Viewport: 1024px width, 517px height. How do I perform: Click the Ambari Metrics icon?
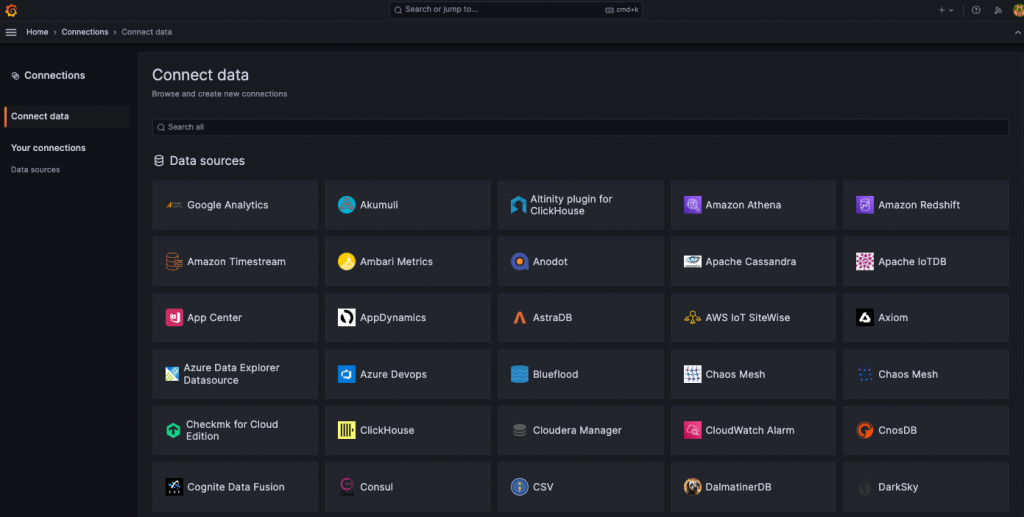point(347,261)
